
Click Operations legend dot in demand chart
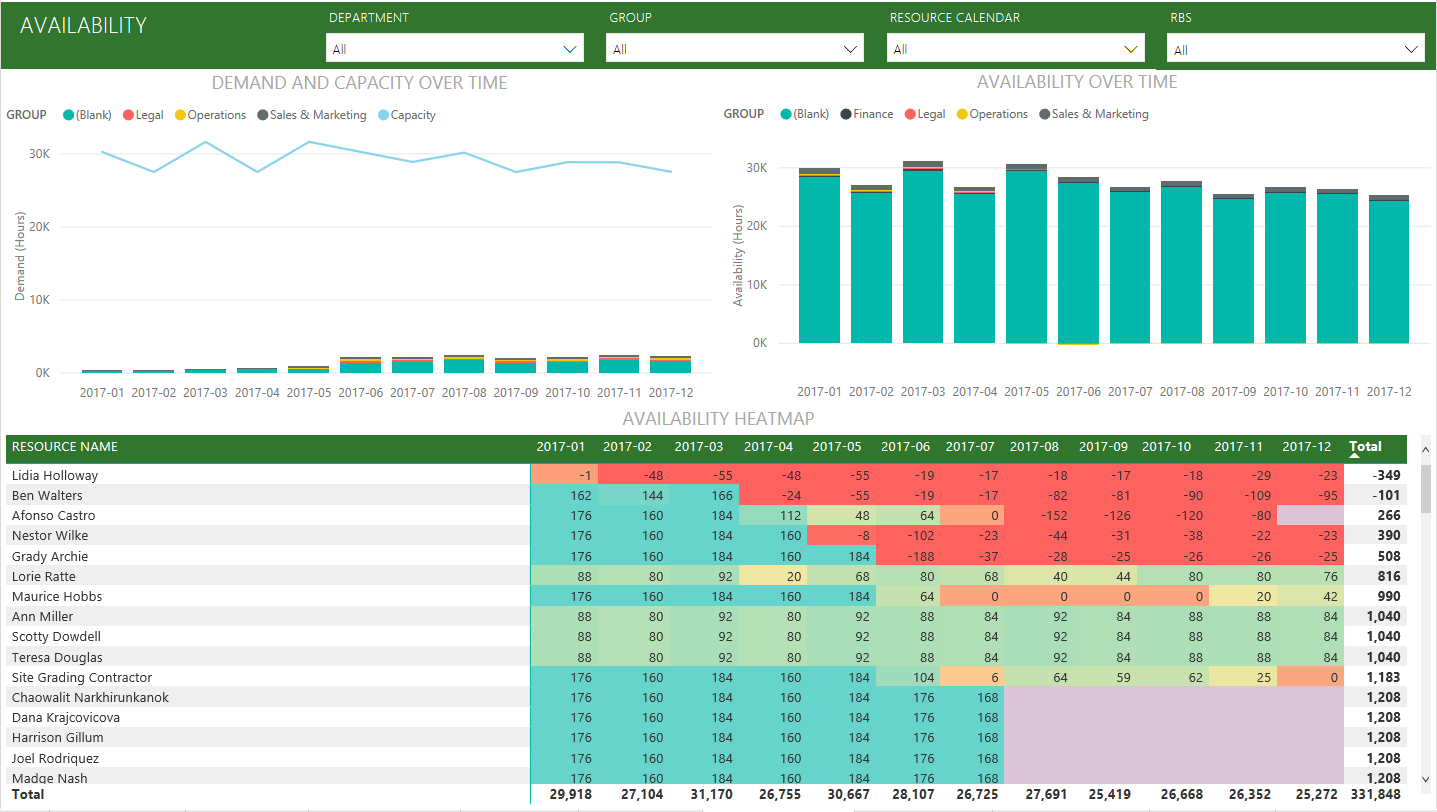click(x=180, y=115)
